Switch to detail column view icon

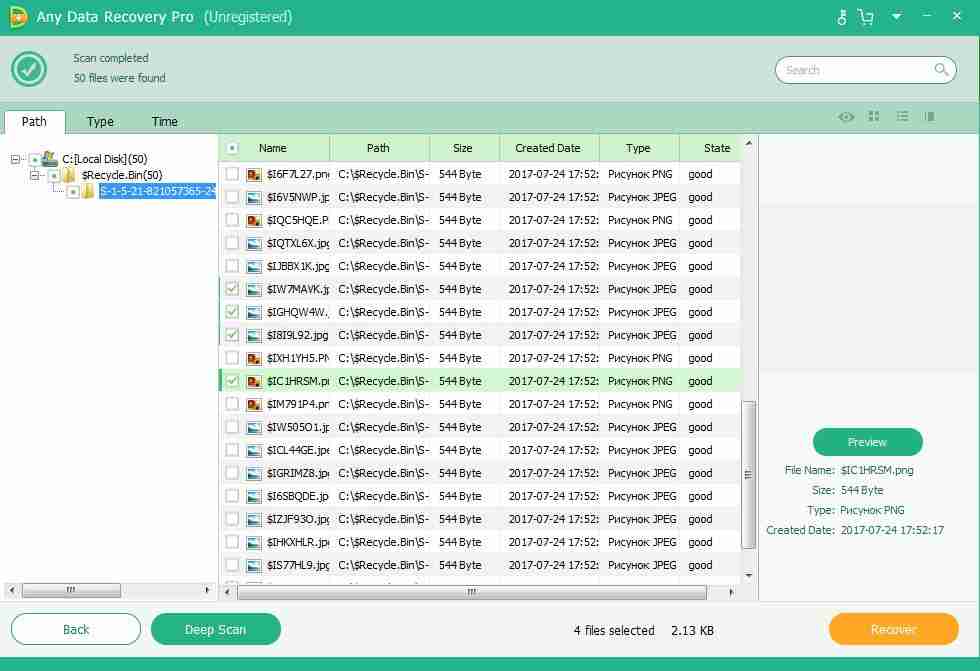pos(930,116)
